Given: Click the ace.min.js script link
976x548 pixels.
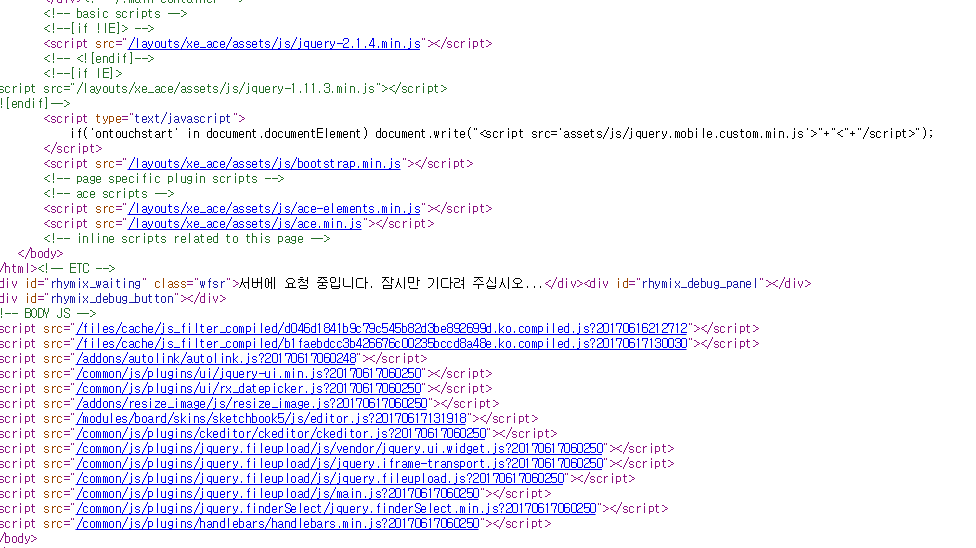Looking at the screenshot, I should pyautogui.click(x=245, y=224).
